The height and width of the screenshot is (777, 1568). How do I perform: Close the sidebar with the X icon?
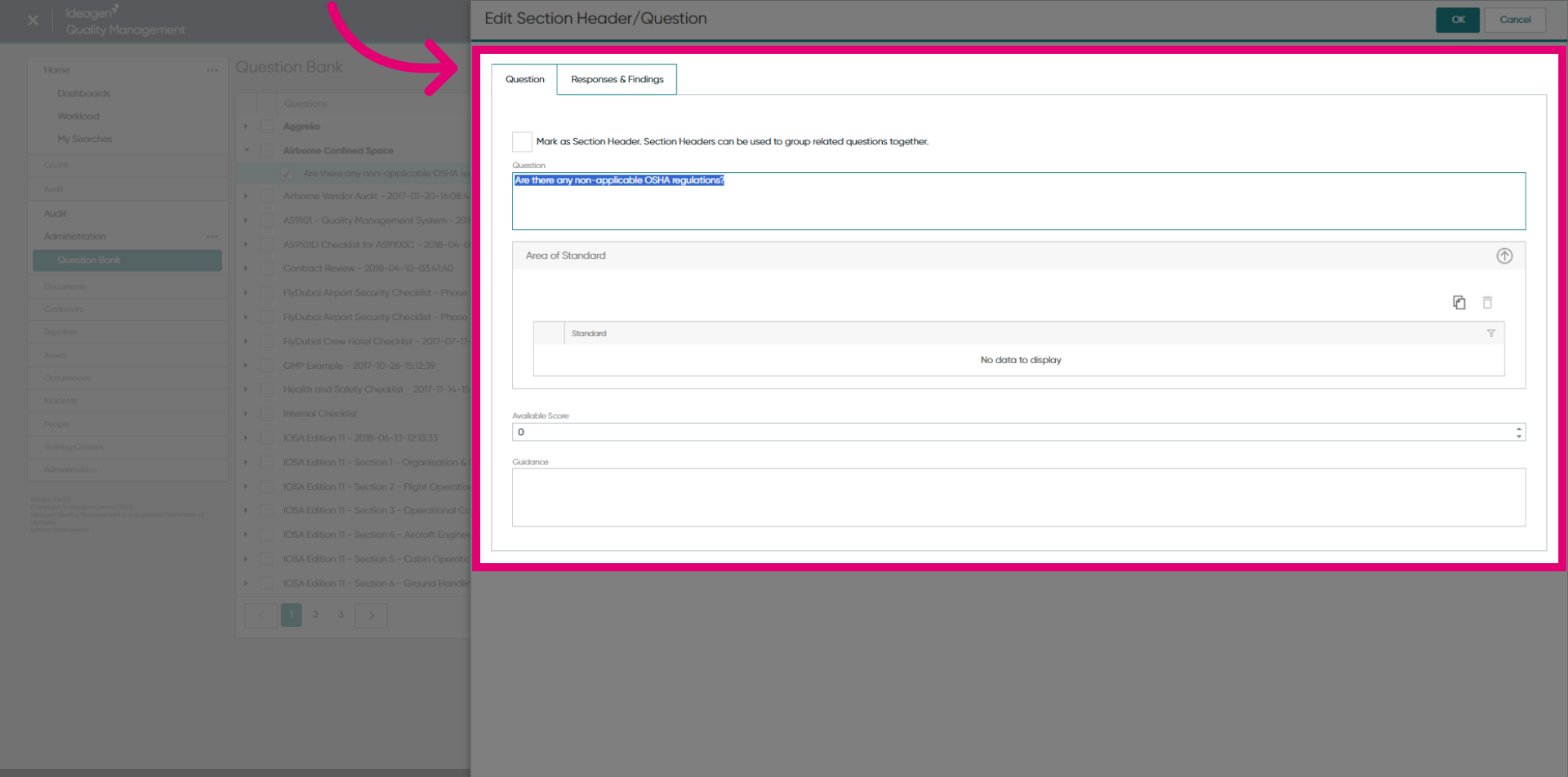[x=33, y=20]
